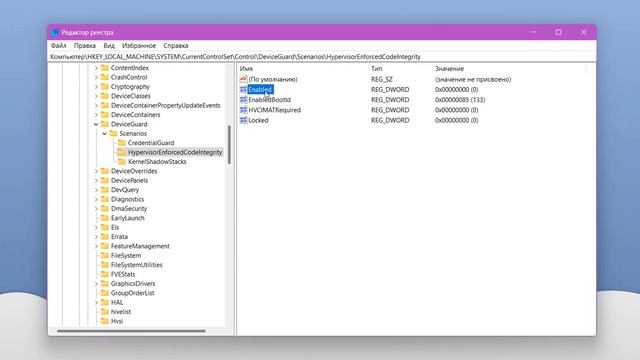Click the HVCIMATRequired DWORD icon
The height and width of the screenshot is (360, 640).
point(243,110)
